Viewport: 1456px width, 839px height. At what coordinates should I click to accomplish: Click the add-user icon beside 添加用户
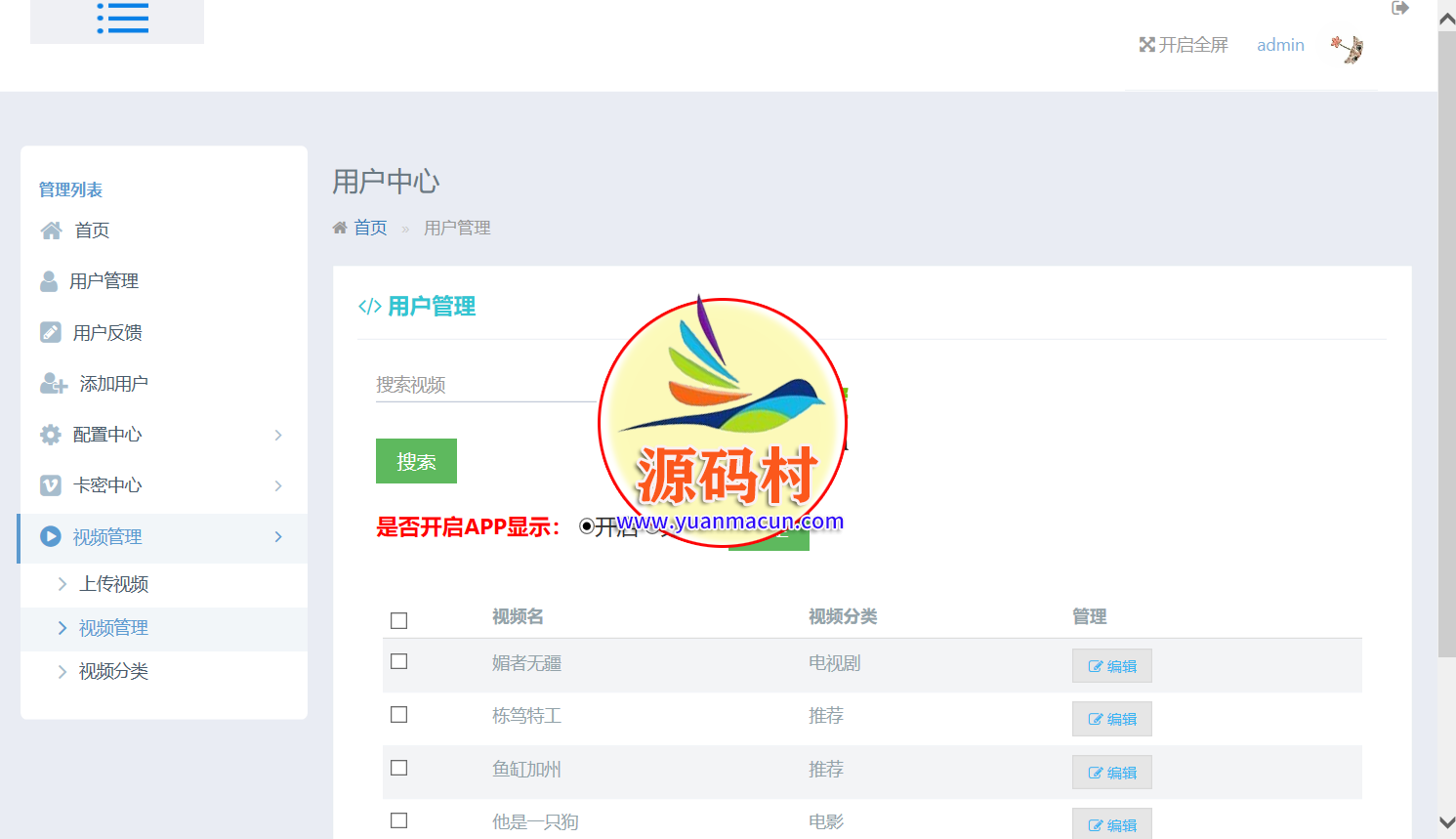pos(53,384)
